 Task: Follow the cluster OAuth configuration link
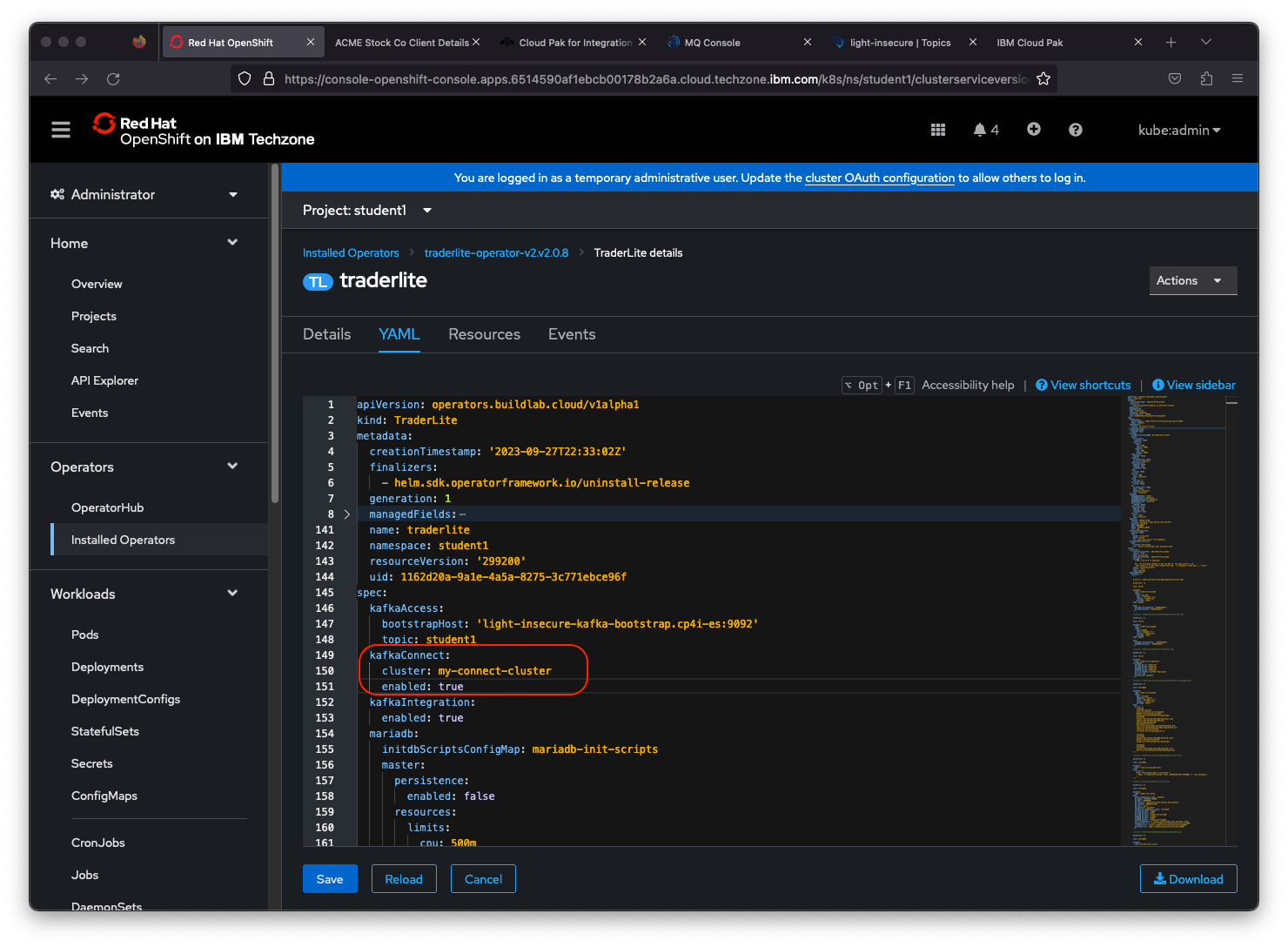coord(879,178)
